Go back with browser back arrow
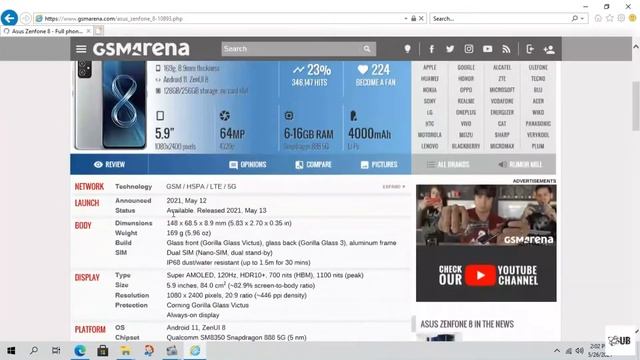640x360 pixels. pyautogui.click(x=9, y=18)
